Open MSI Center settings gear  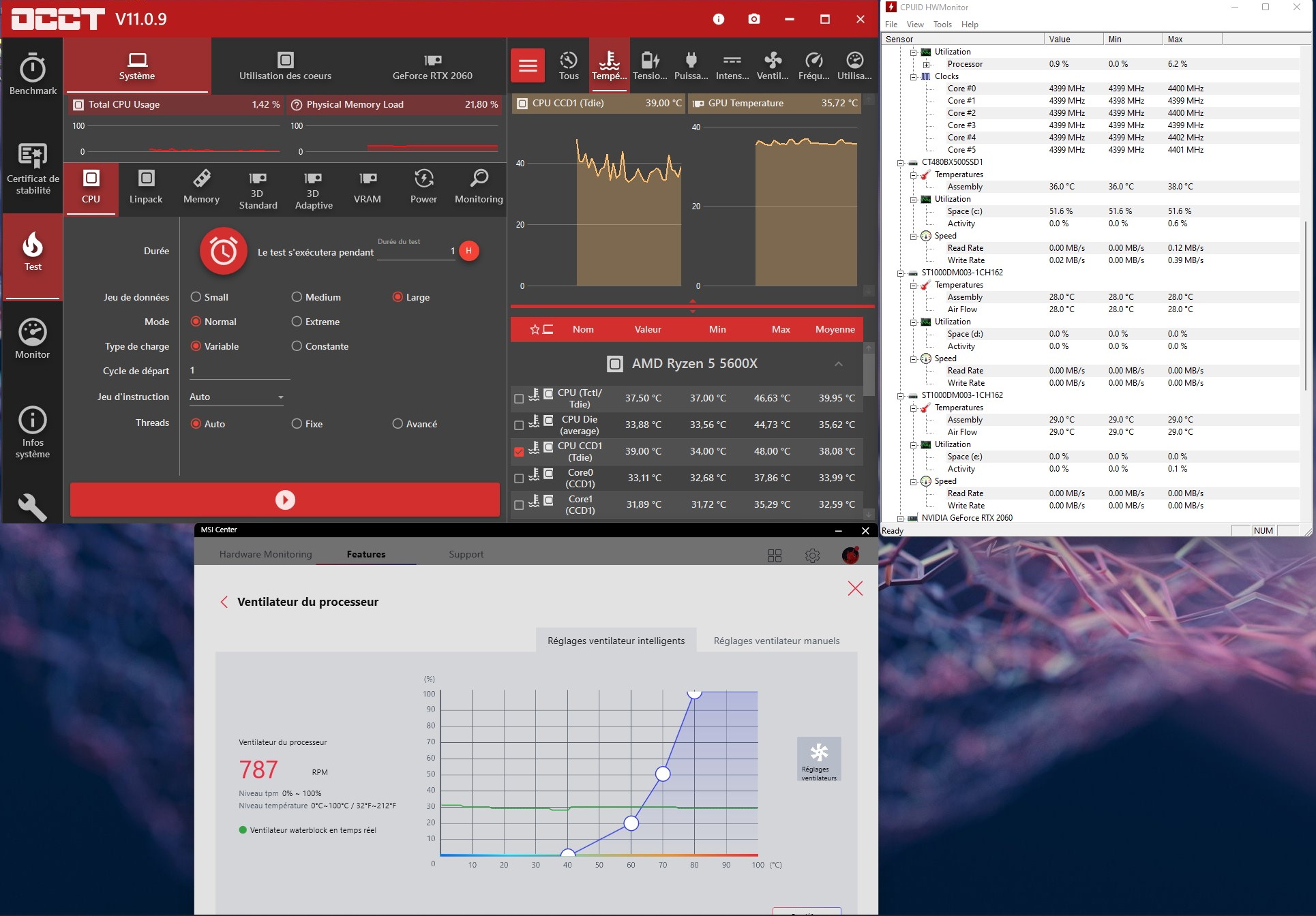point(812,555)
